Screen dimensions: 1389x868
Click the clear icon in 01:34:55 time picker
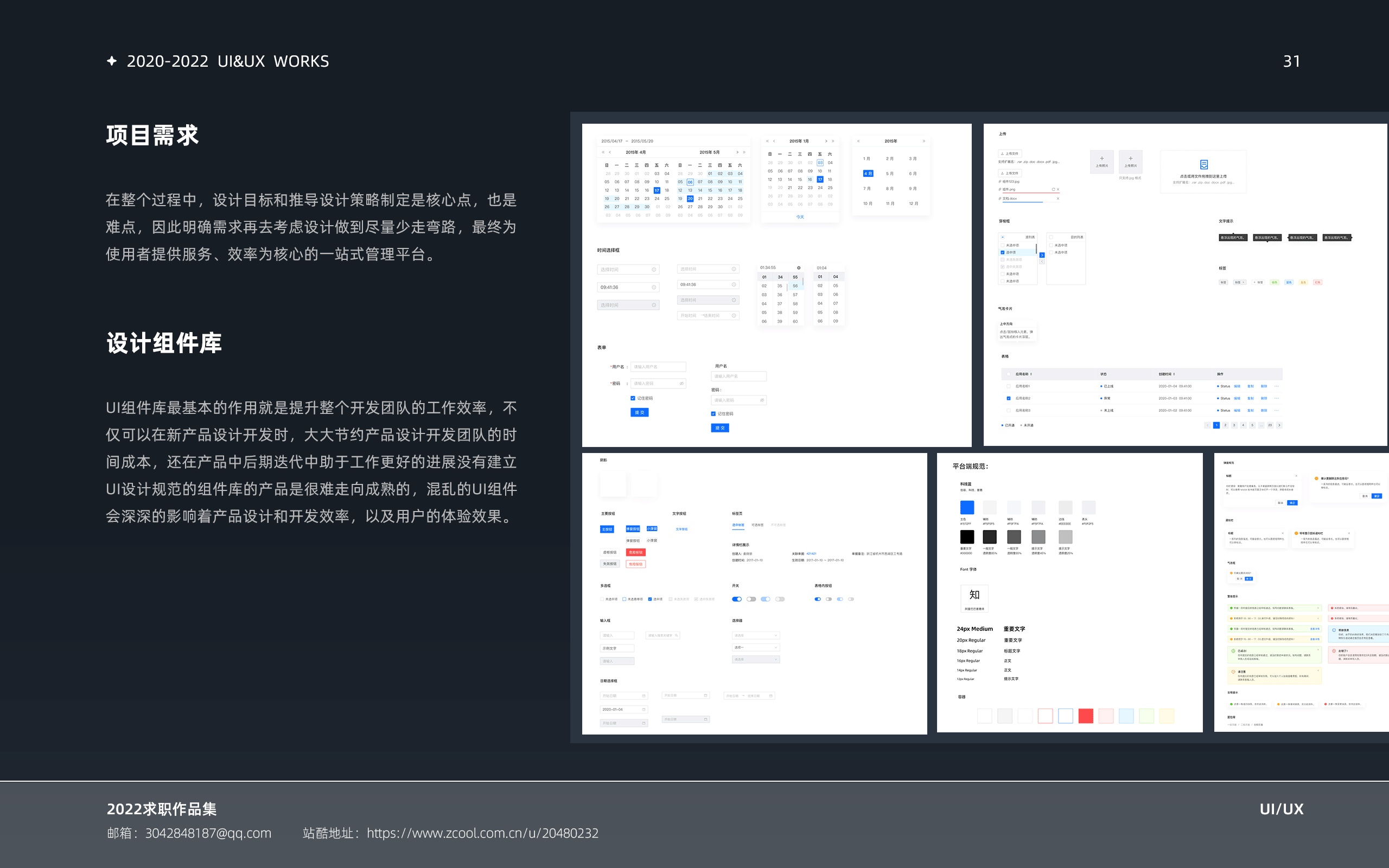point(798,268)
